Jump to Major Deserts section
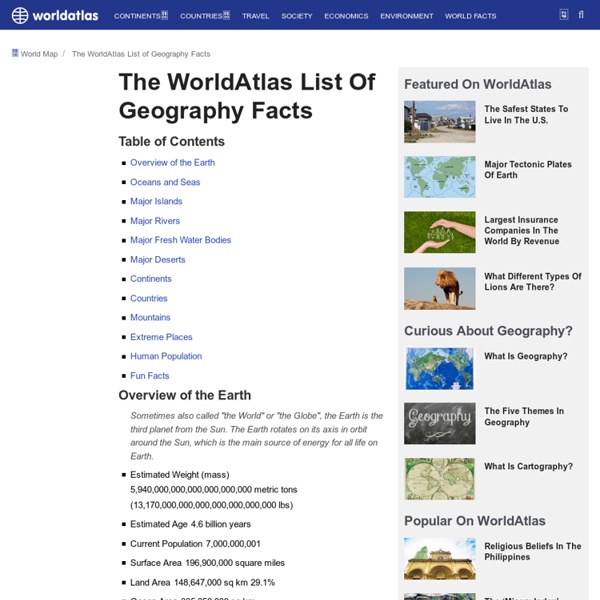The width and height of the screenshot is (600, 600). click(x=158, y=259)
